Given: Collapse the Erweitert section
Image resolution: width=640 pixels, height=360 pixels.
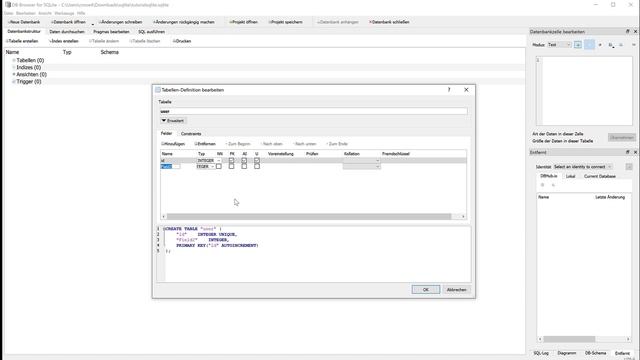Looking at the screenshot, I should (x=173, y=121).
